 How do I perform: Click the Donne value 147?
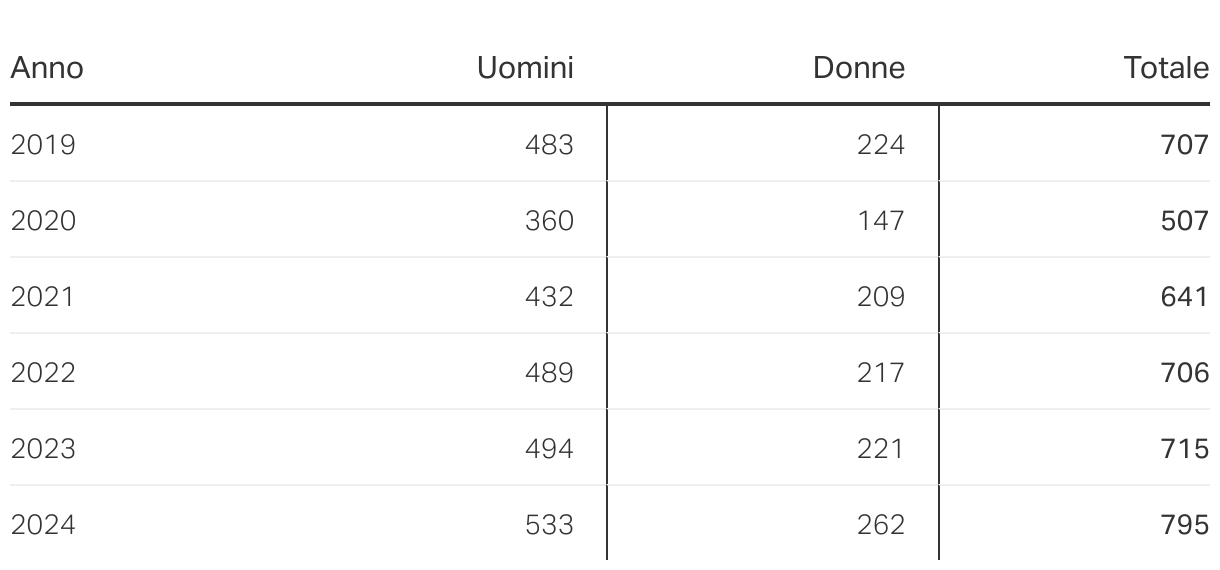(x=881, y=221)
